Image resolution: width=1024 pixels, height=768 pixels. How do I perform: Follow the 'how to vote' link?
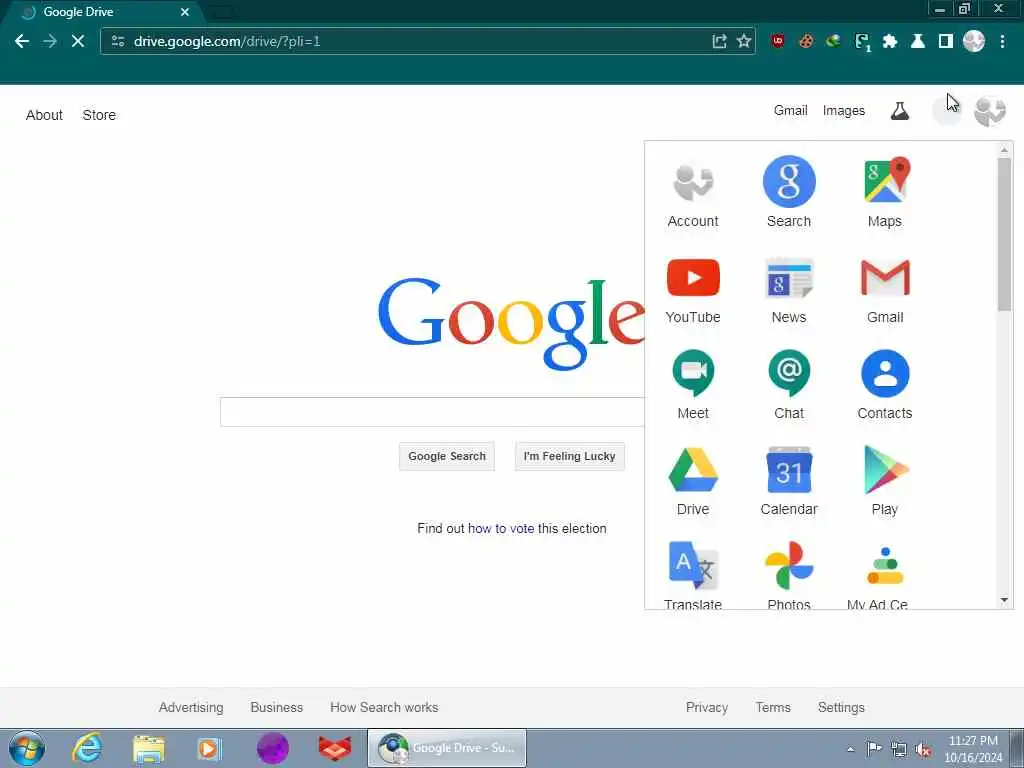(x=501, y=528)
